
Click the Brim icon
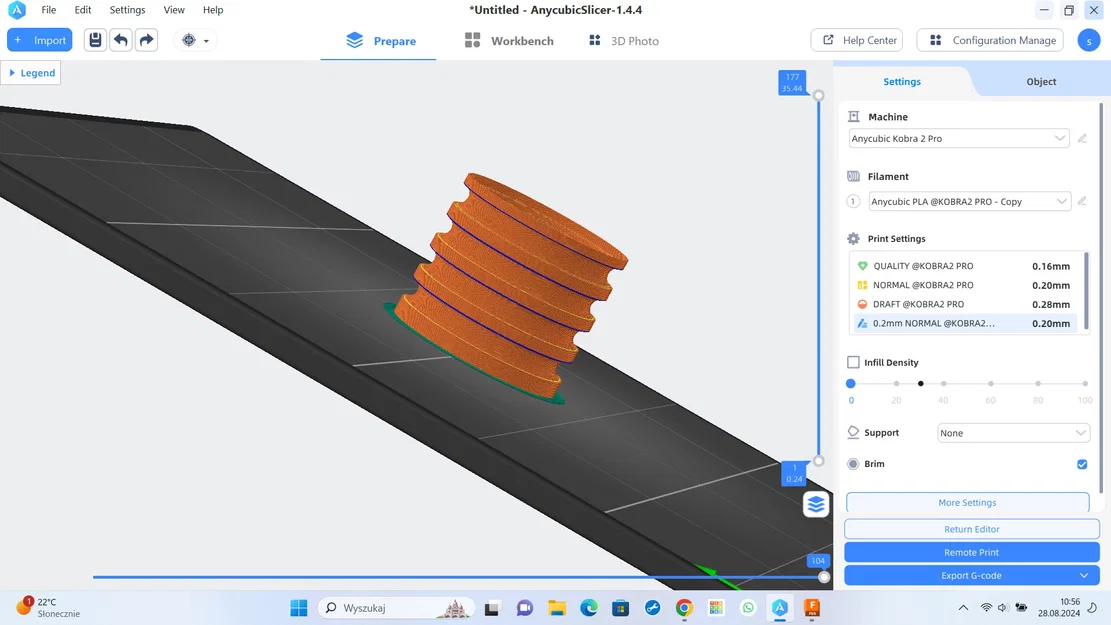pyautogui.click(x=853, y=464)
